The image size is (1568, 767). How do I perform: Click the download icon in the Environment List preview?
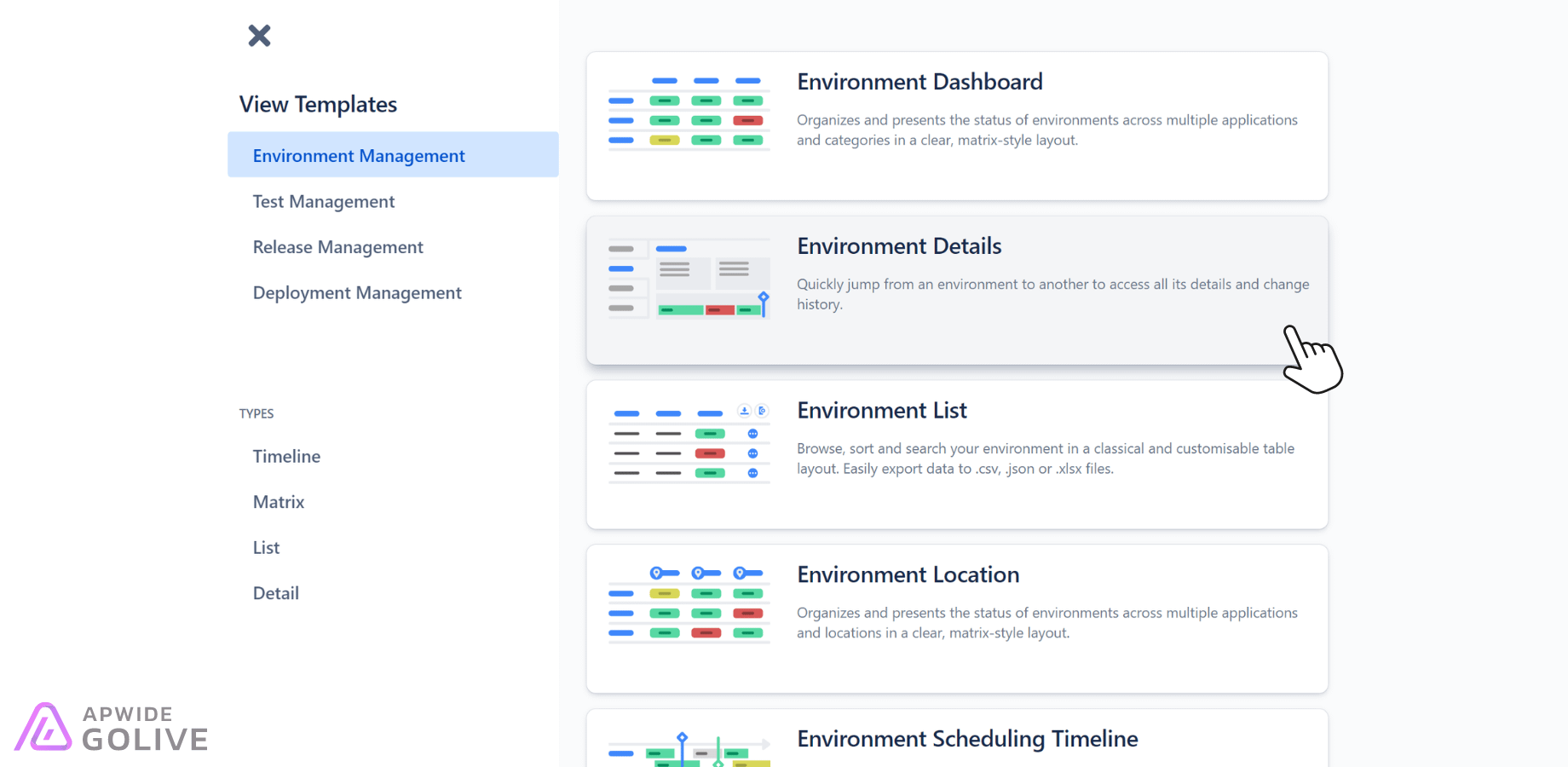point(743,412)
